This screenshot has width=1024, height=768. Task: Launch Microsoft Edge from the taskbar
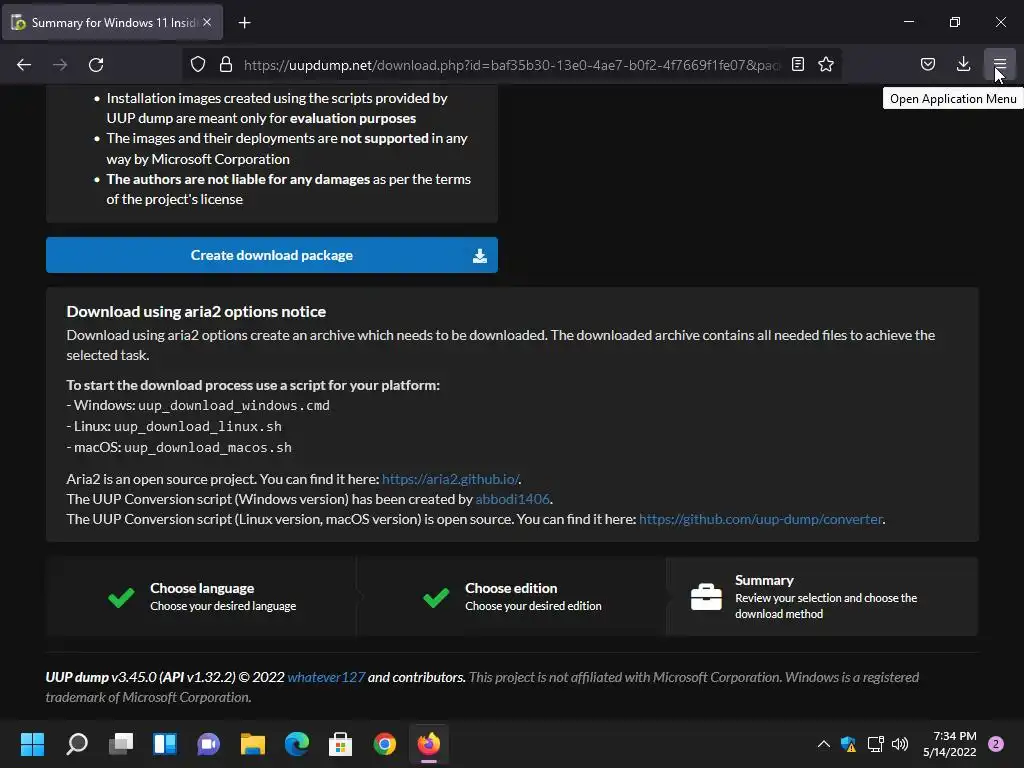296,744
